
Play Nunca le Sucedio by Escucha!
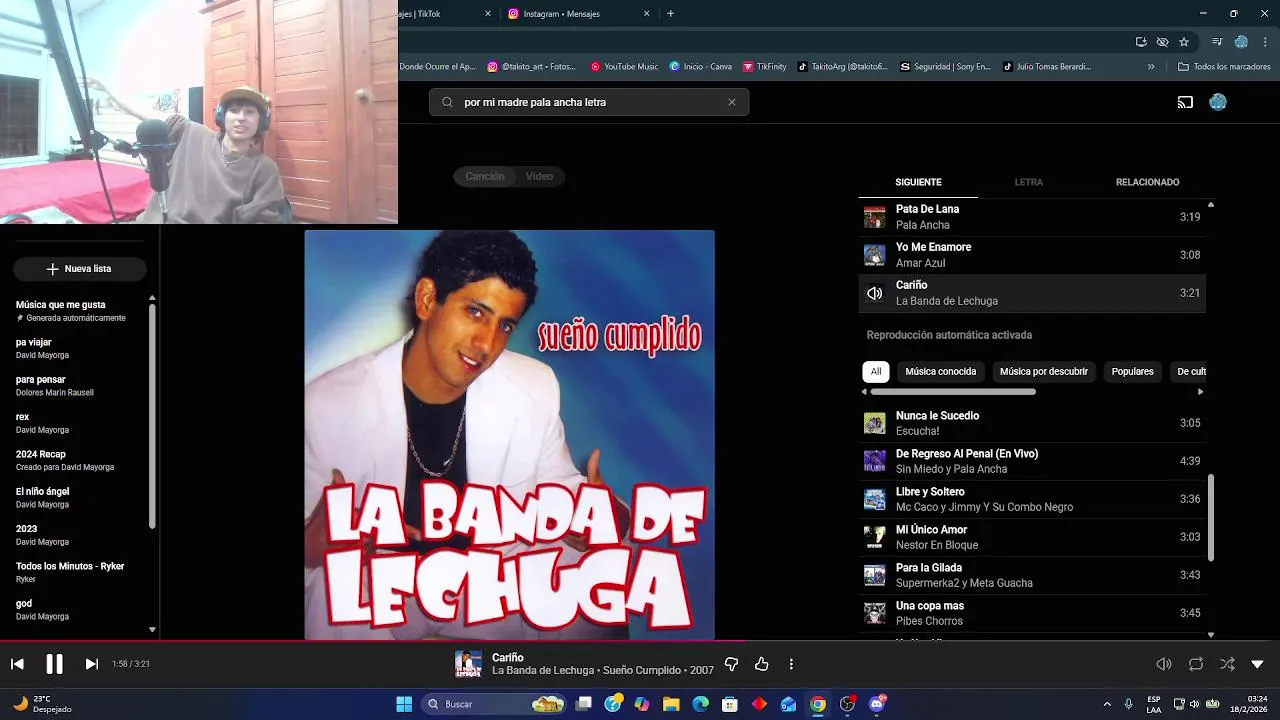click(x=1032, y=423)
